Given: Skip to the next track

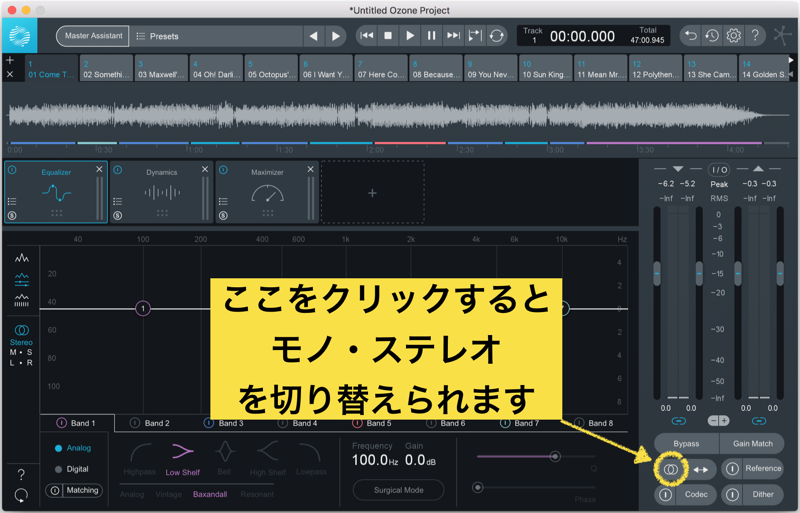Looking at the screenshot, I should click(453, 36).
